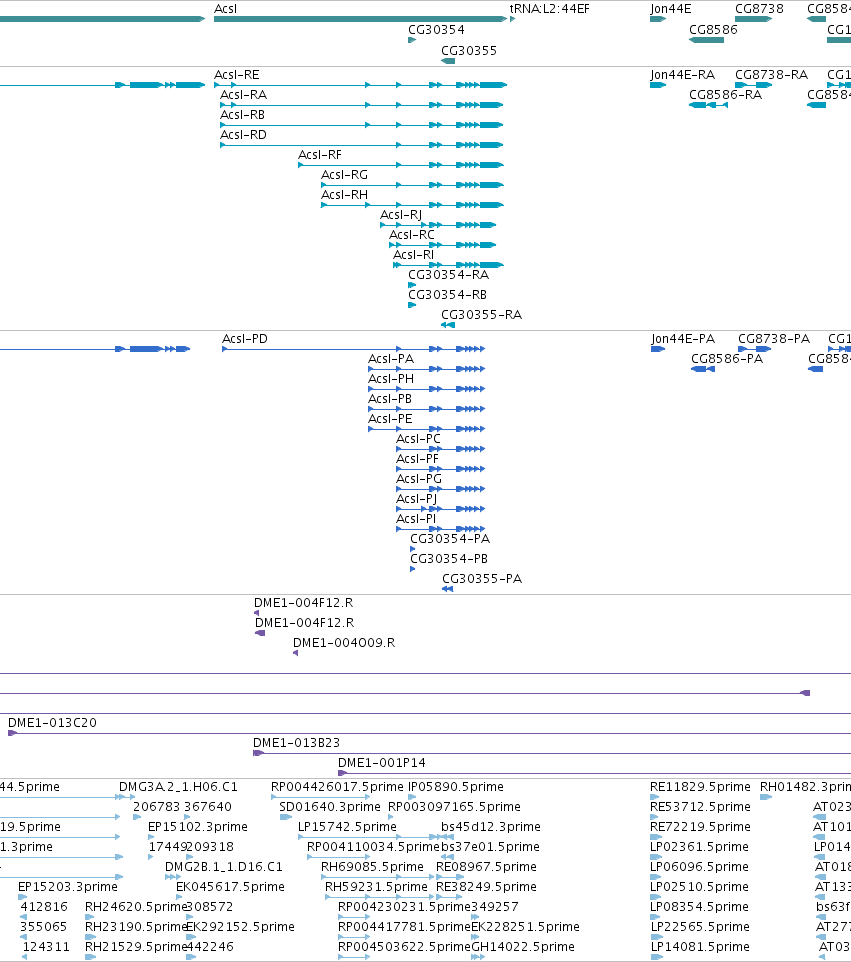851x962 pixels.
Task: Click the Acsl-RB transcript label
Action: tap(242, 115)
